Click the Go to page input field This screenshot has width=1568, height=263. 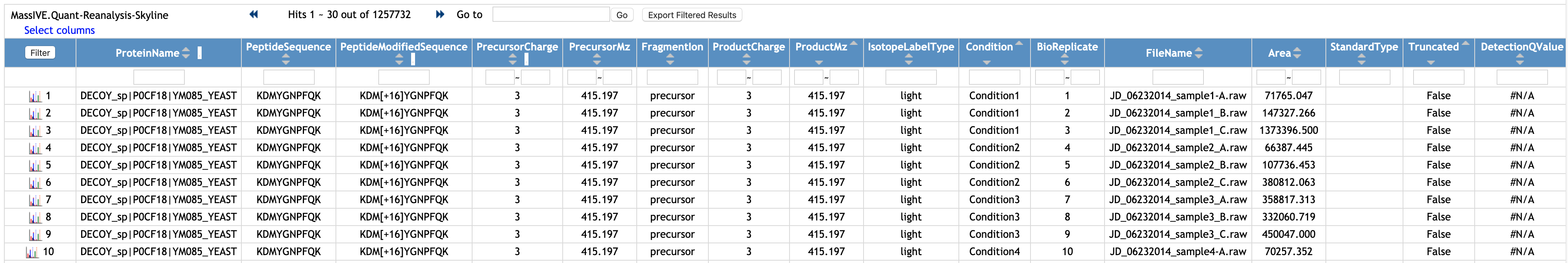coord(550,15)
